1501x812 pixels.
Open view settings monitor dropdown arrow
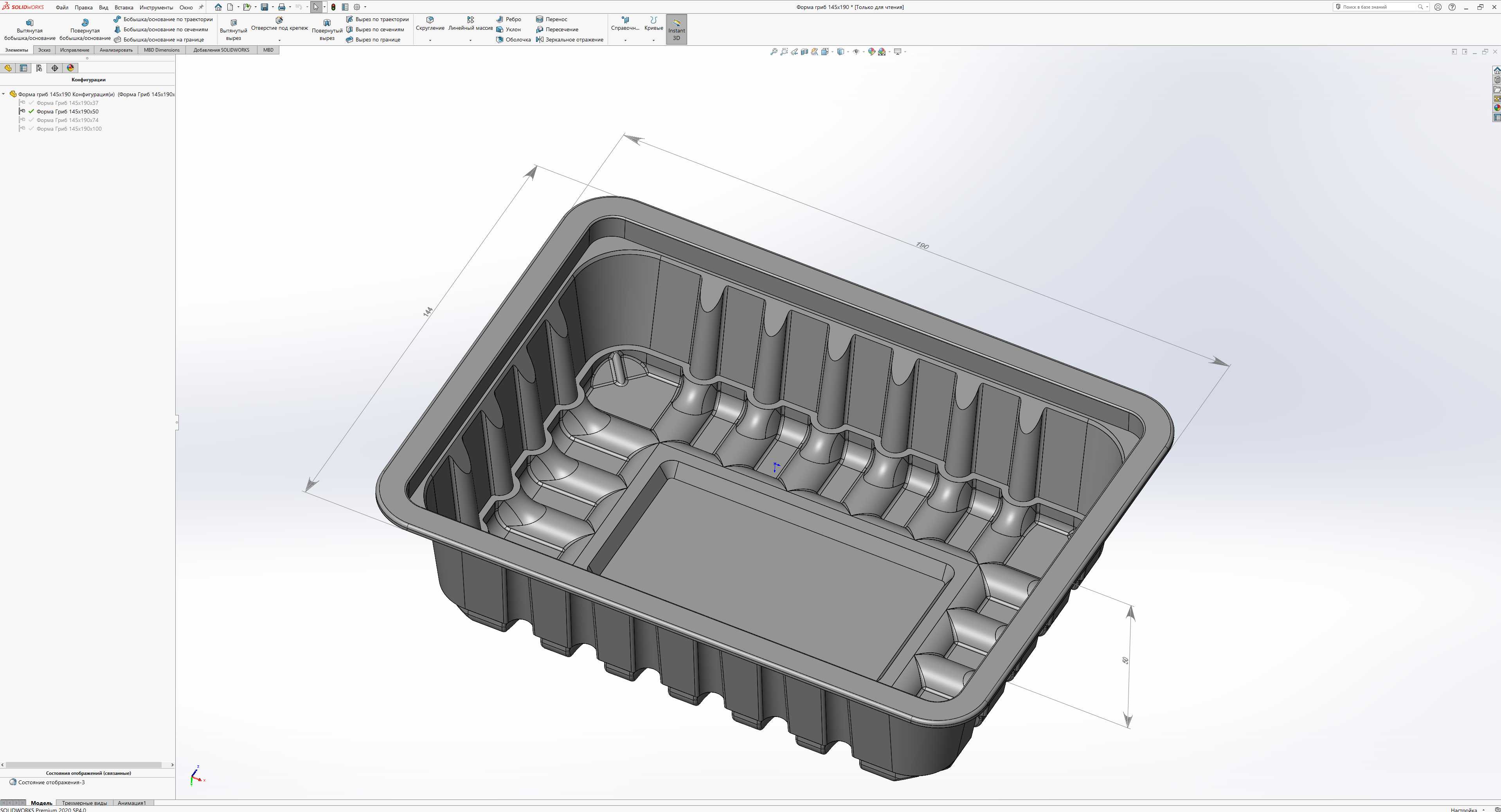click(x=905, y=52)
